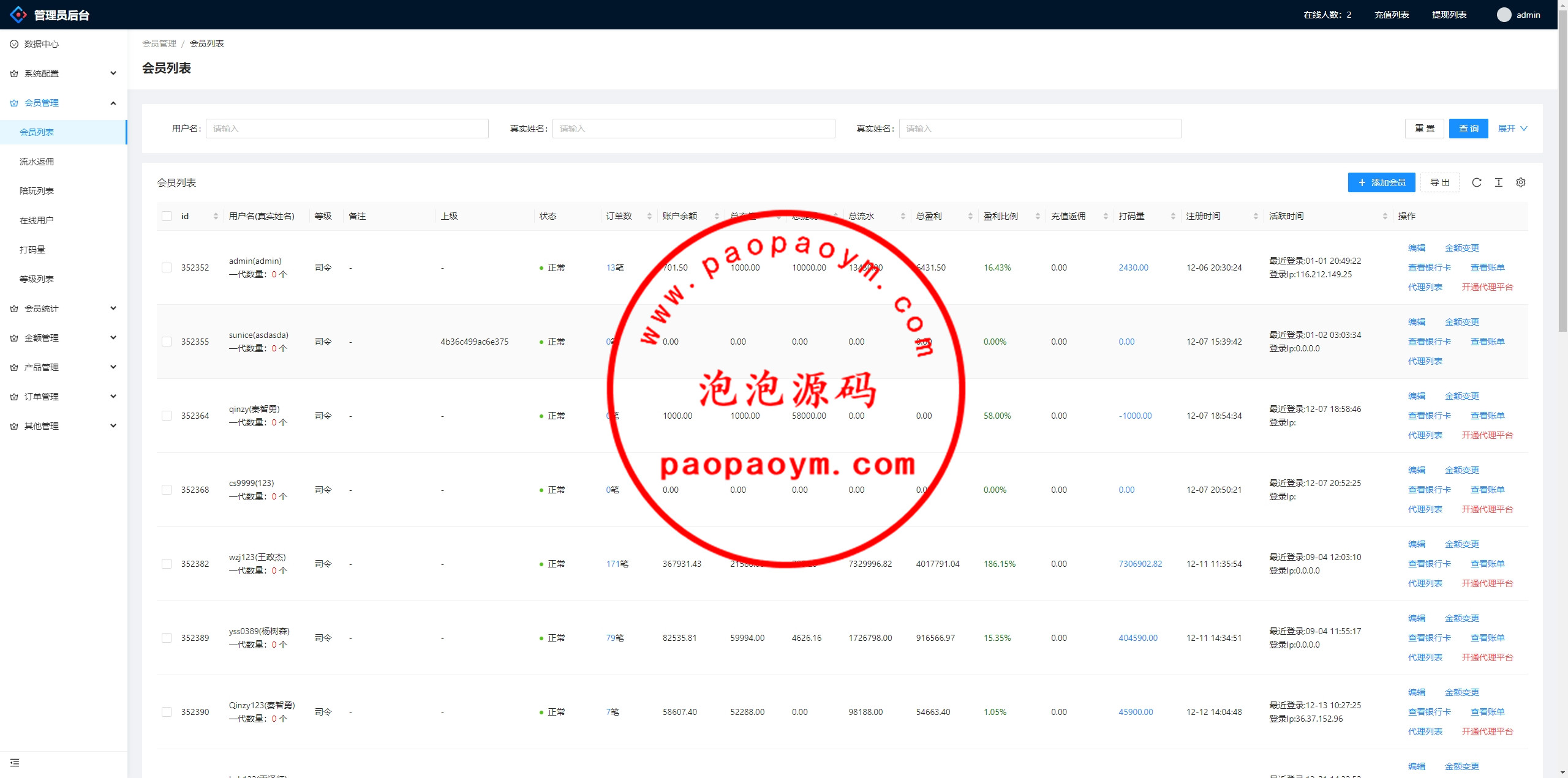The width and height of the screenshot is (1568, 778).
Task: Check the row for id 352368
Action: click(x=167, y=490)
